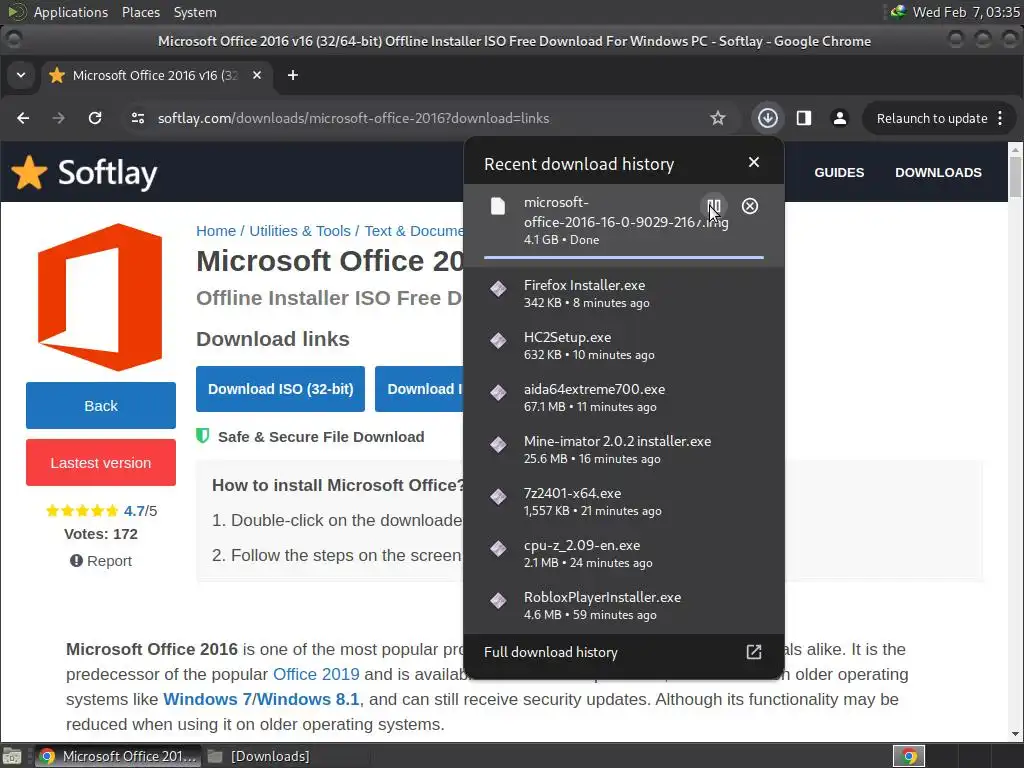Click aida64extreme700.exe file icon
The width and height of the screenshot is (1024, 768).
[x=498, y=392]
